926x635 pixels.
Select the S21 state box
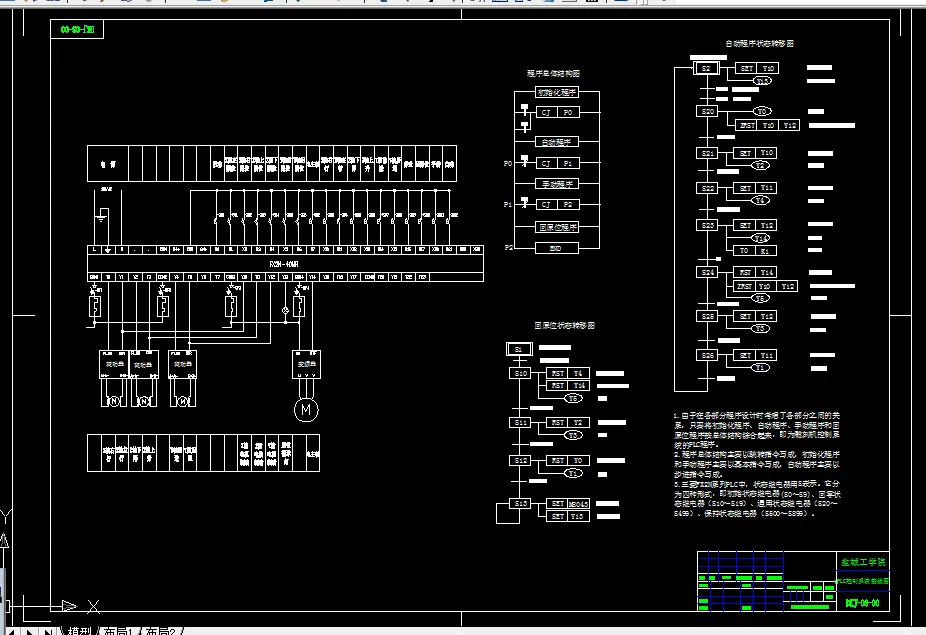(x=707, y=154)
